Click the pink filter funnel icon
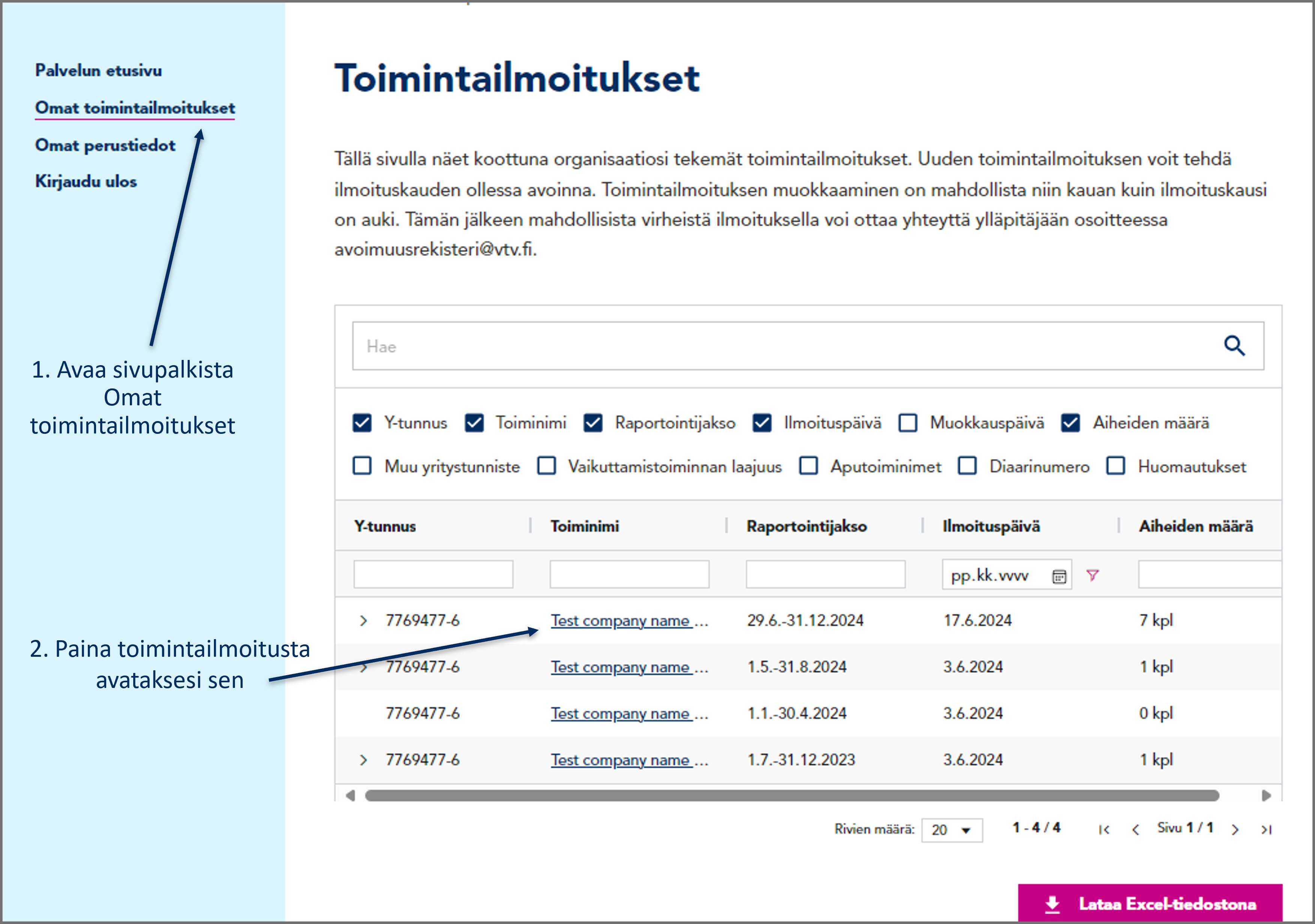This screenshot has width=1315, height=924. point(1092,575)
